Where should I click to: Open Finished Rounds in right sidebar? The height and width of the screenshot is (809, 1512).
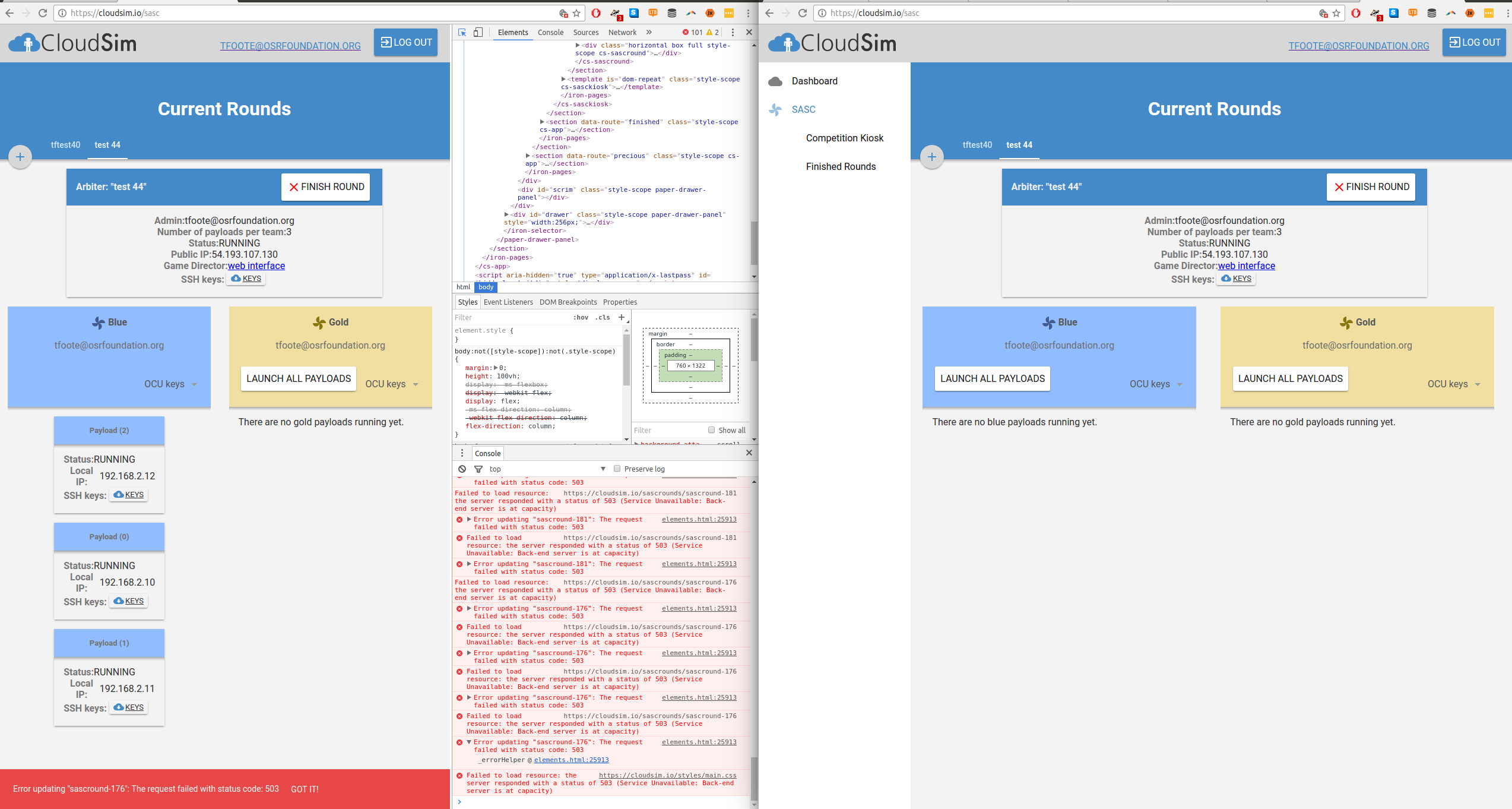[x=841, y=167]
